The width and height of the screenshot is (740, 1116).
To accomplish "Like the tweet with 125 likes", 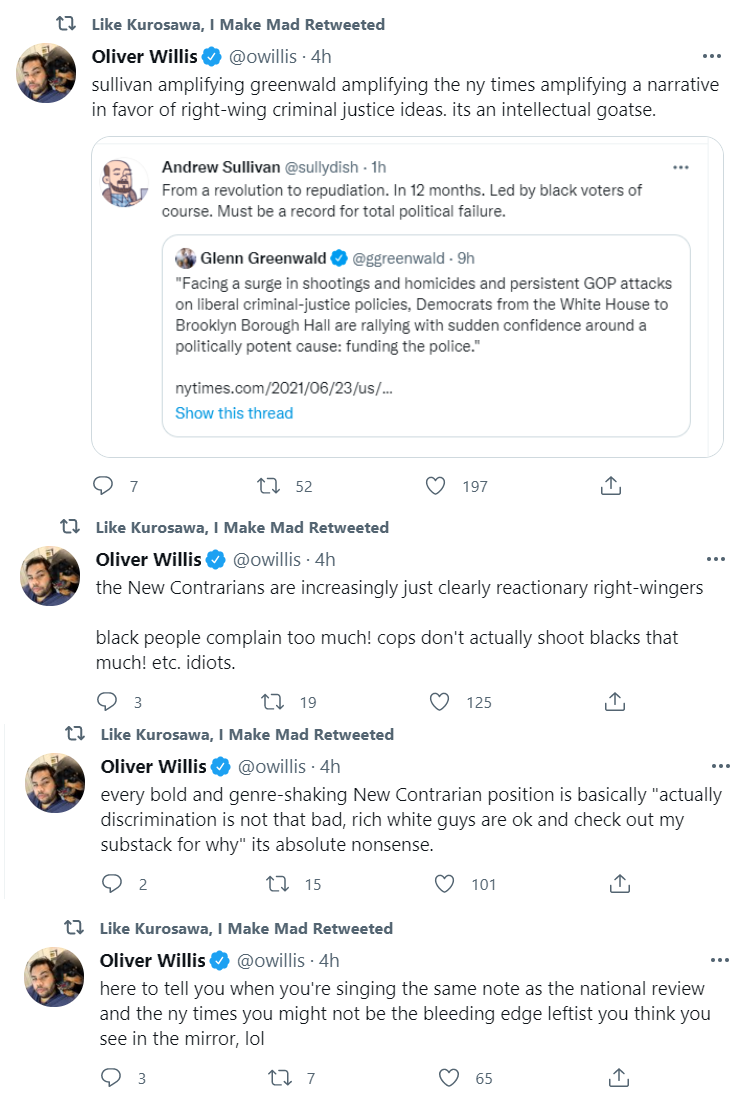I will pyautogui.click(x=440, y=702).
